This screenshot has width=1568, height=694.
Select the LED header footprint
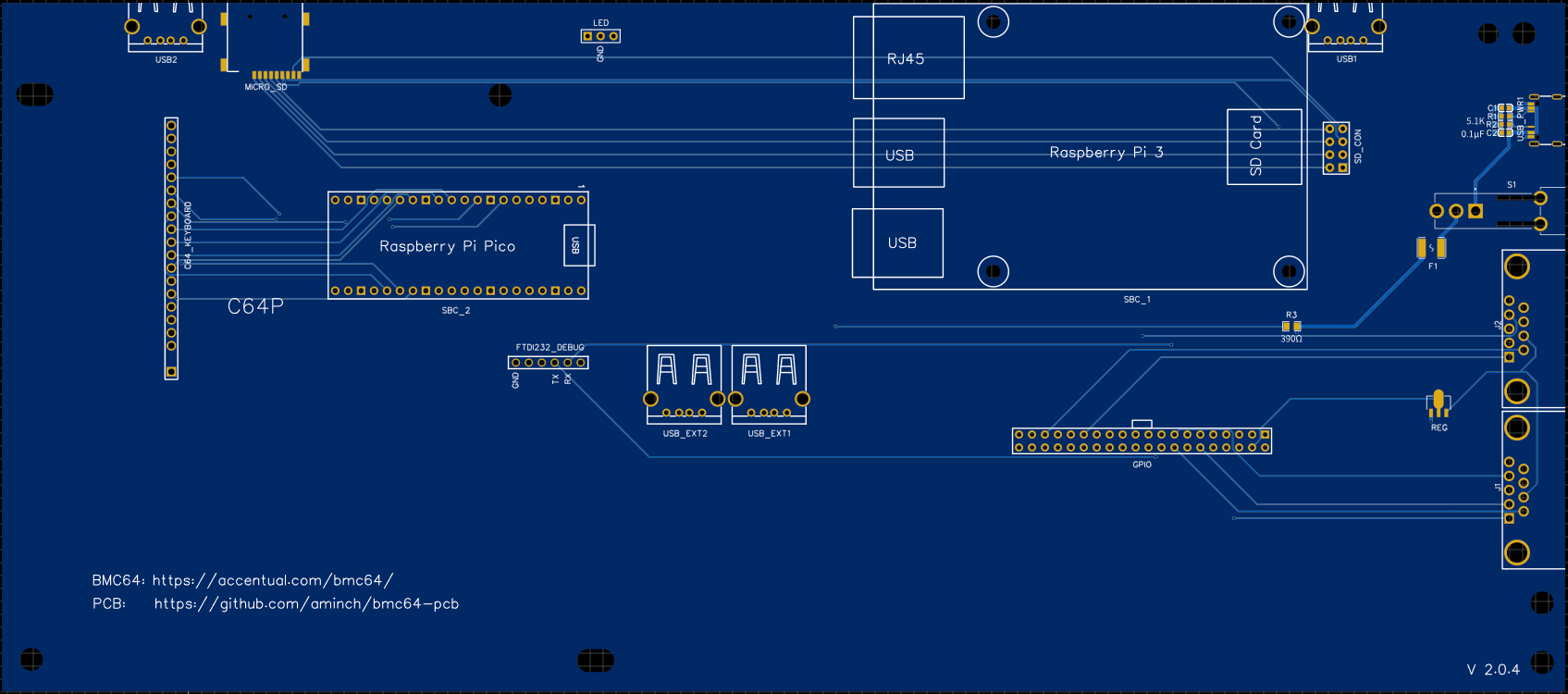[600, 36]
